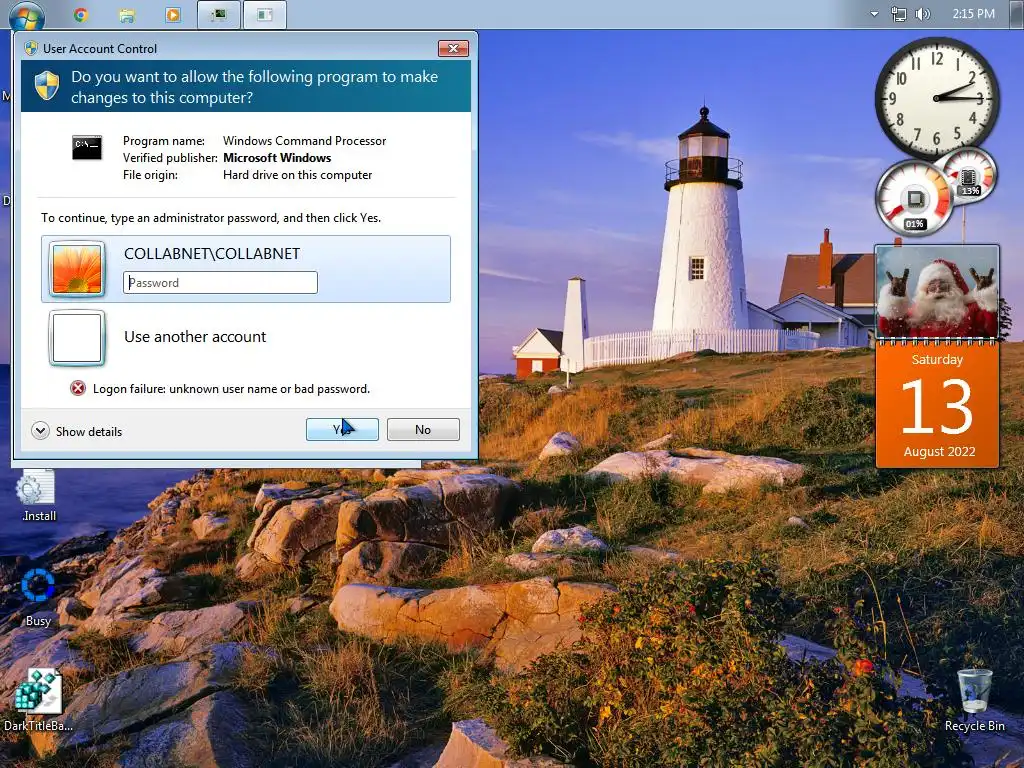Image resolution: width=1024 pixels, height=768 pixels.
Task: Open the Windows Start orb
Action: pyautogui.click(x=27, y=14)
